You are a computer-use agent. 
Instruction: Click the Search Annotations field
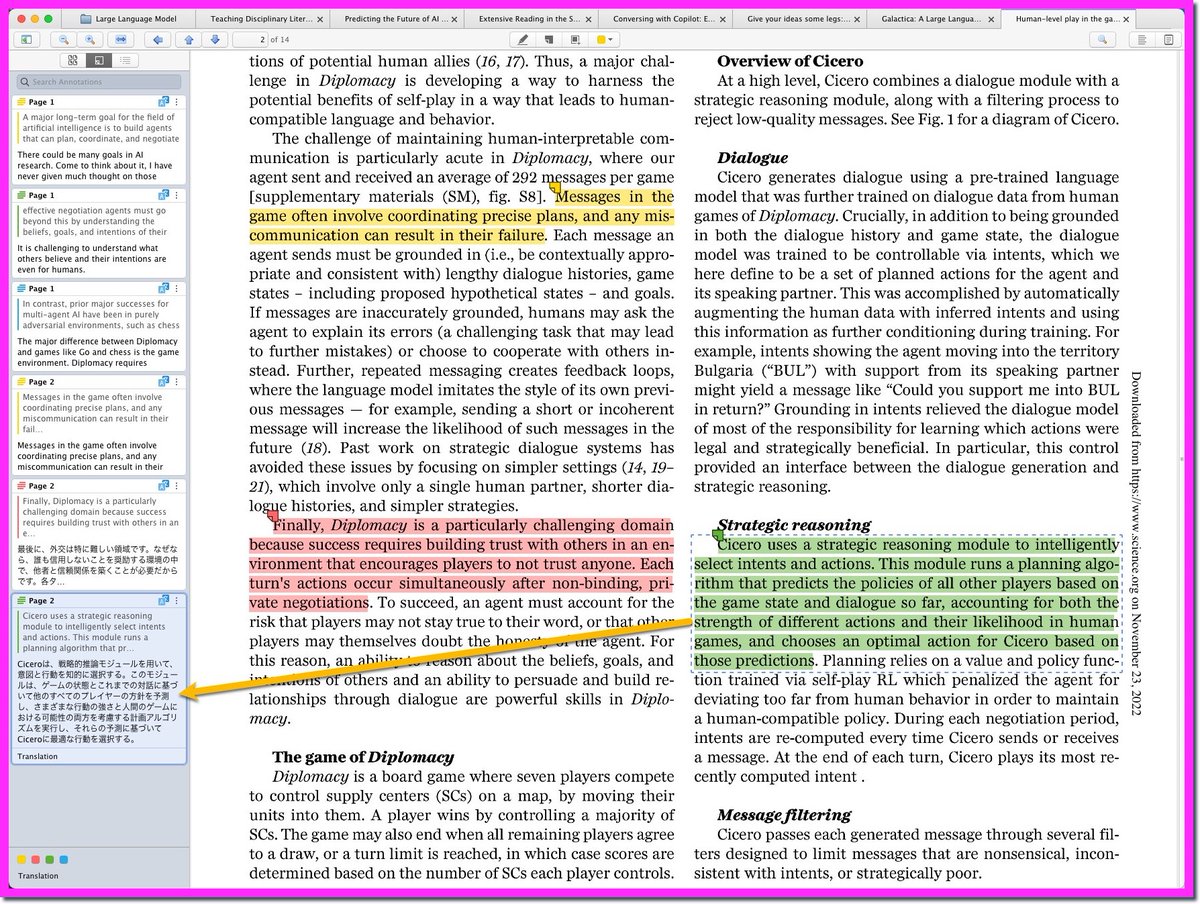tap(101, 82)
